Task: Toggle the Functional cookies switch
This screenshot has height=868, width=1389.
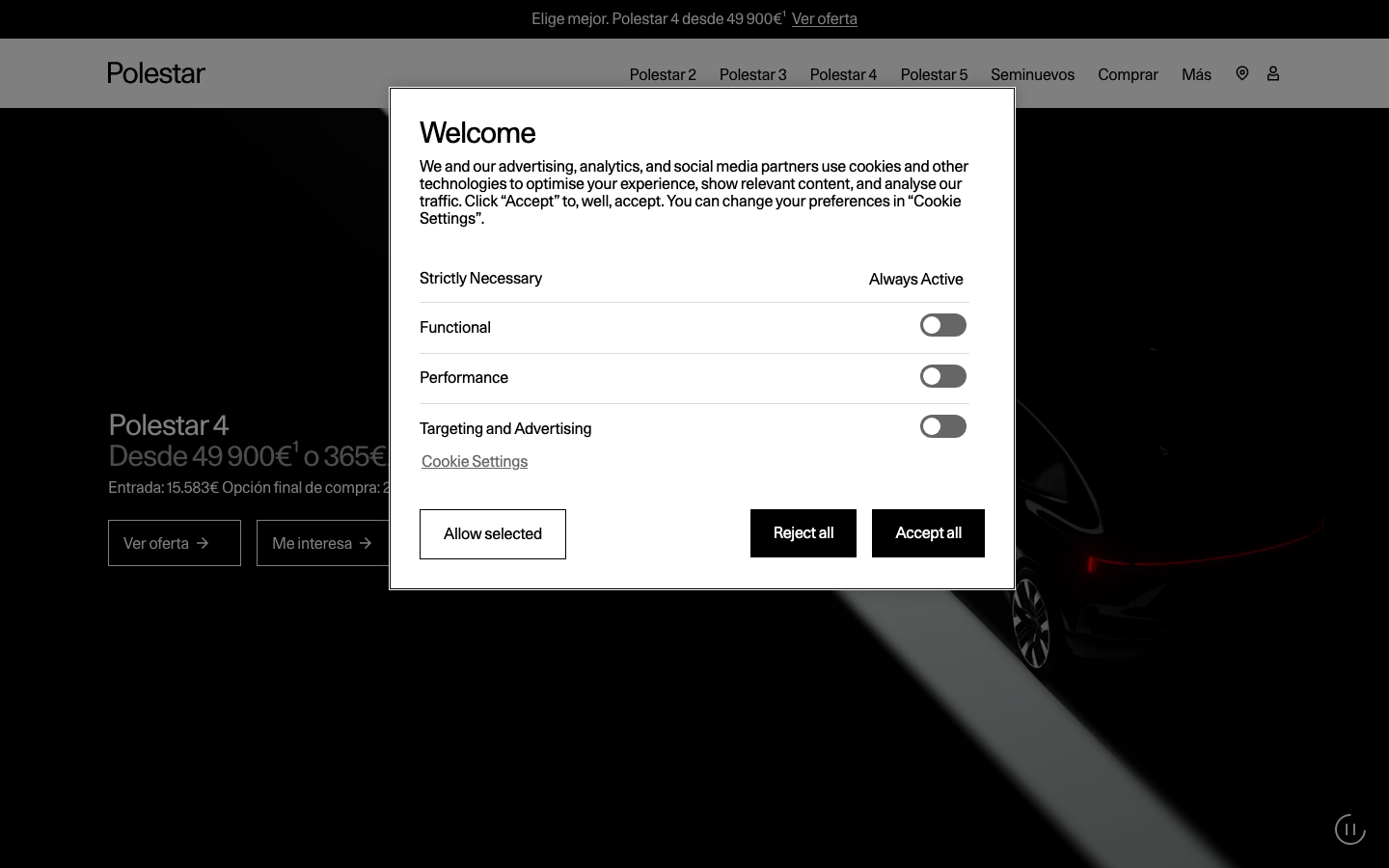Action: [943, 325]
